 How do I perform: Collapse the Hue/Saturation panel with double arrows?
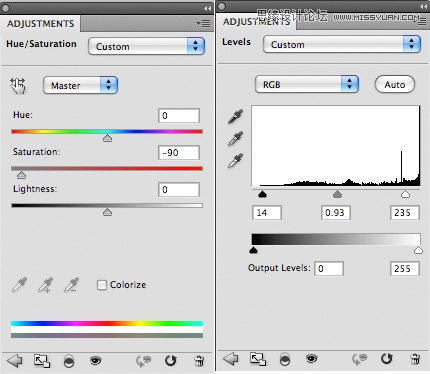click(208, 8)
